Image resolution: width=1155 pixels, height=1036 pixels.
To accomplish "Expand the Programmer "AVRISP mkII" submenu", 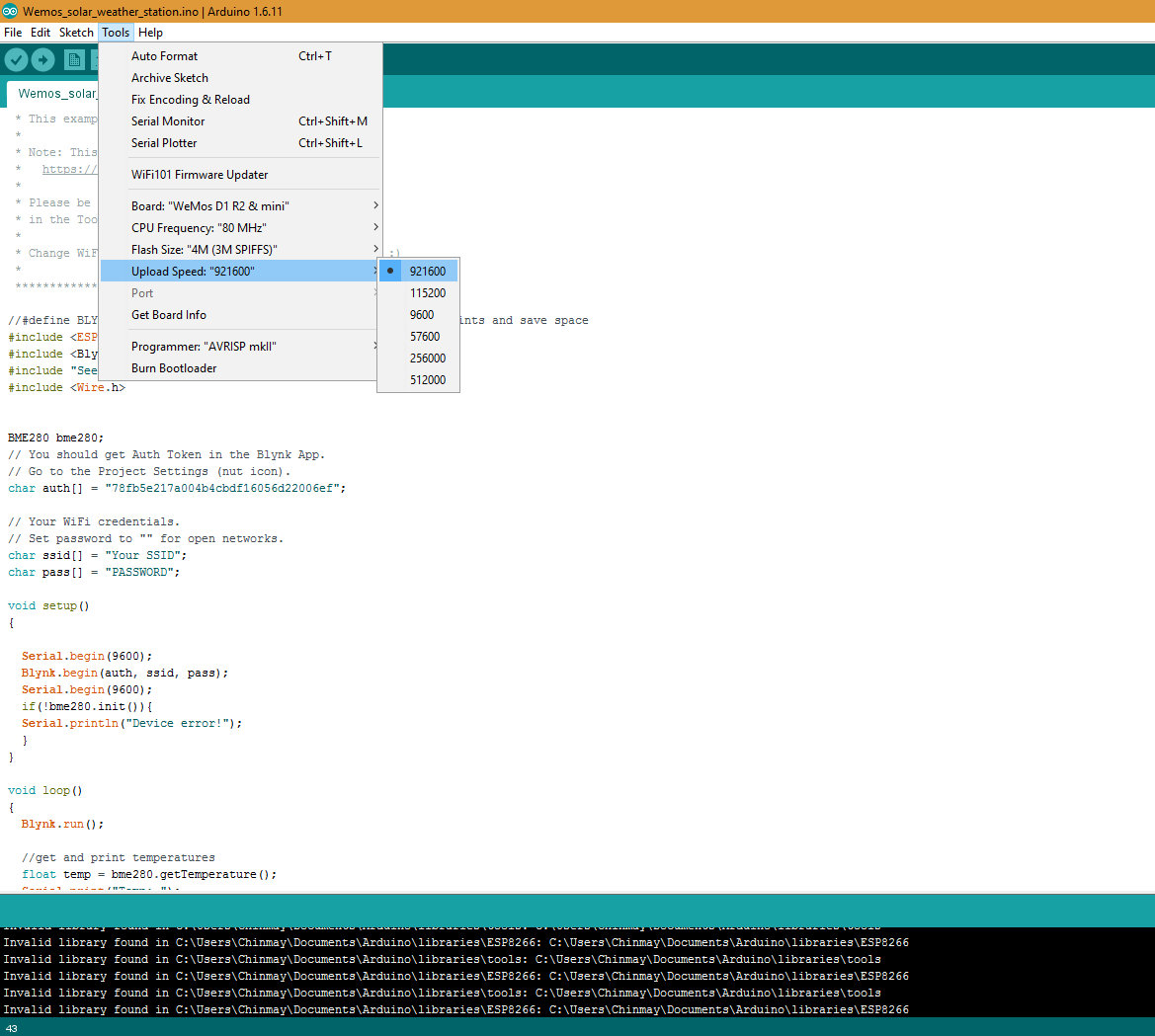I will [240, 346].
